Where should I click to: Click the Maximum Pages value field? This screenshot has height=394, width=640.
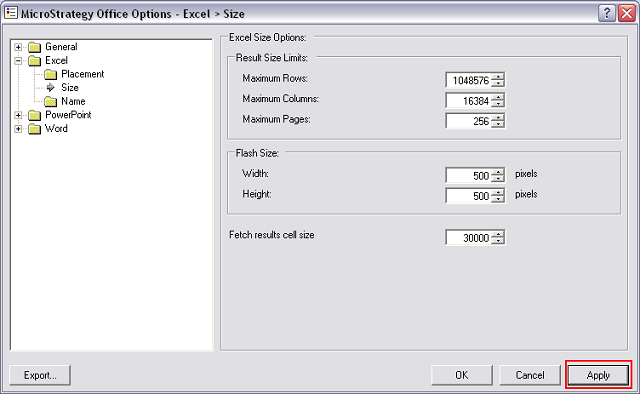click(468, 121)
